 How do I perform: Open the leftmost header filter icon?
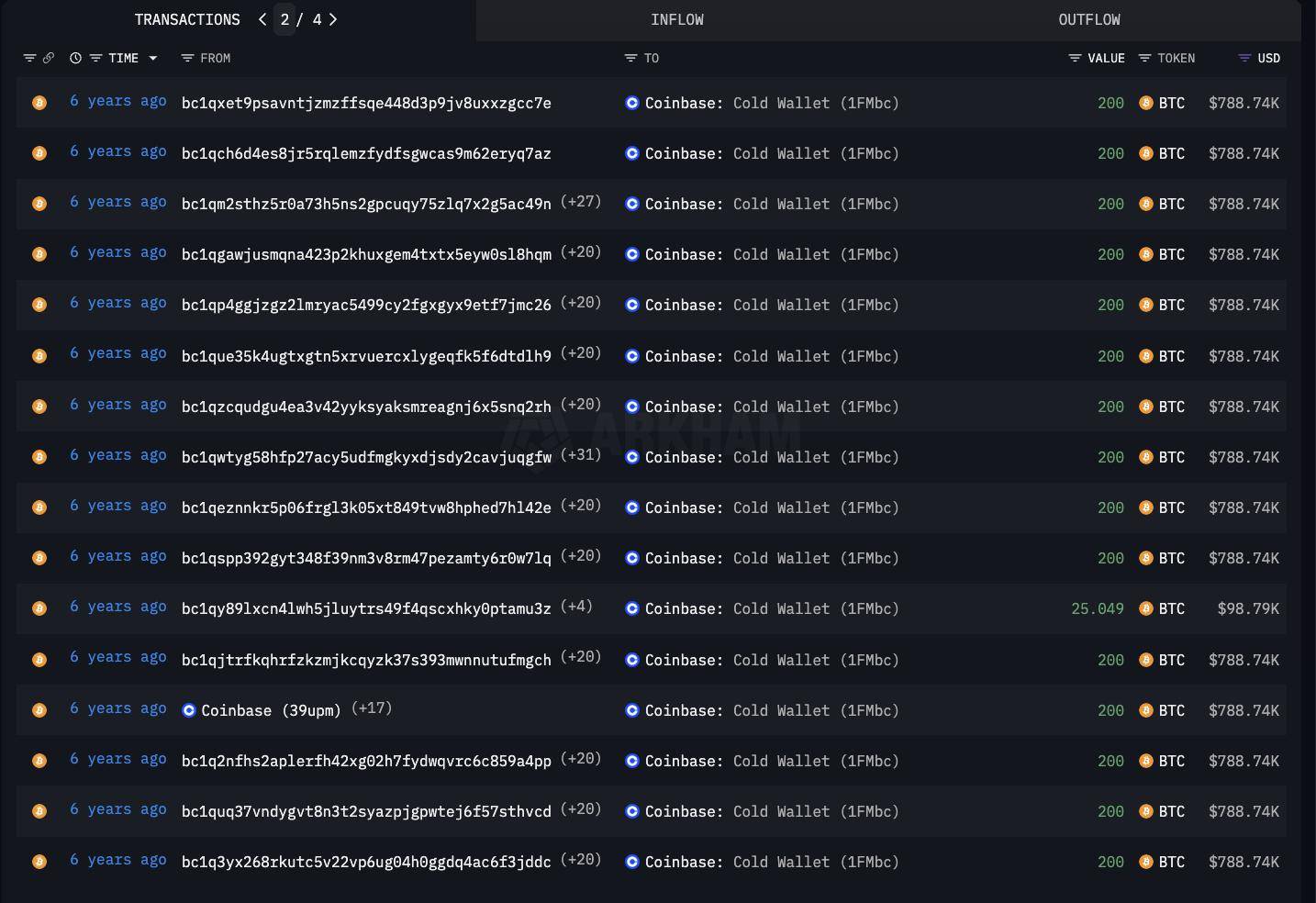click(29, 58)
